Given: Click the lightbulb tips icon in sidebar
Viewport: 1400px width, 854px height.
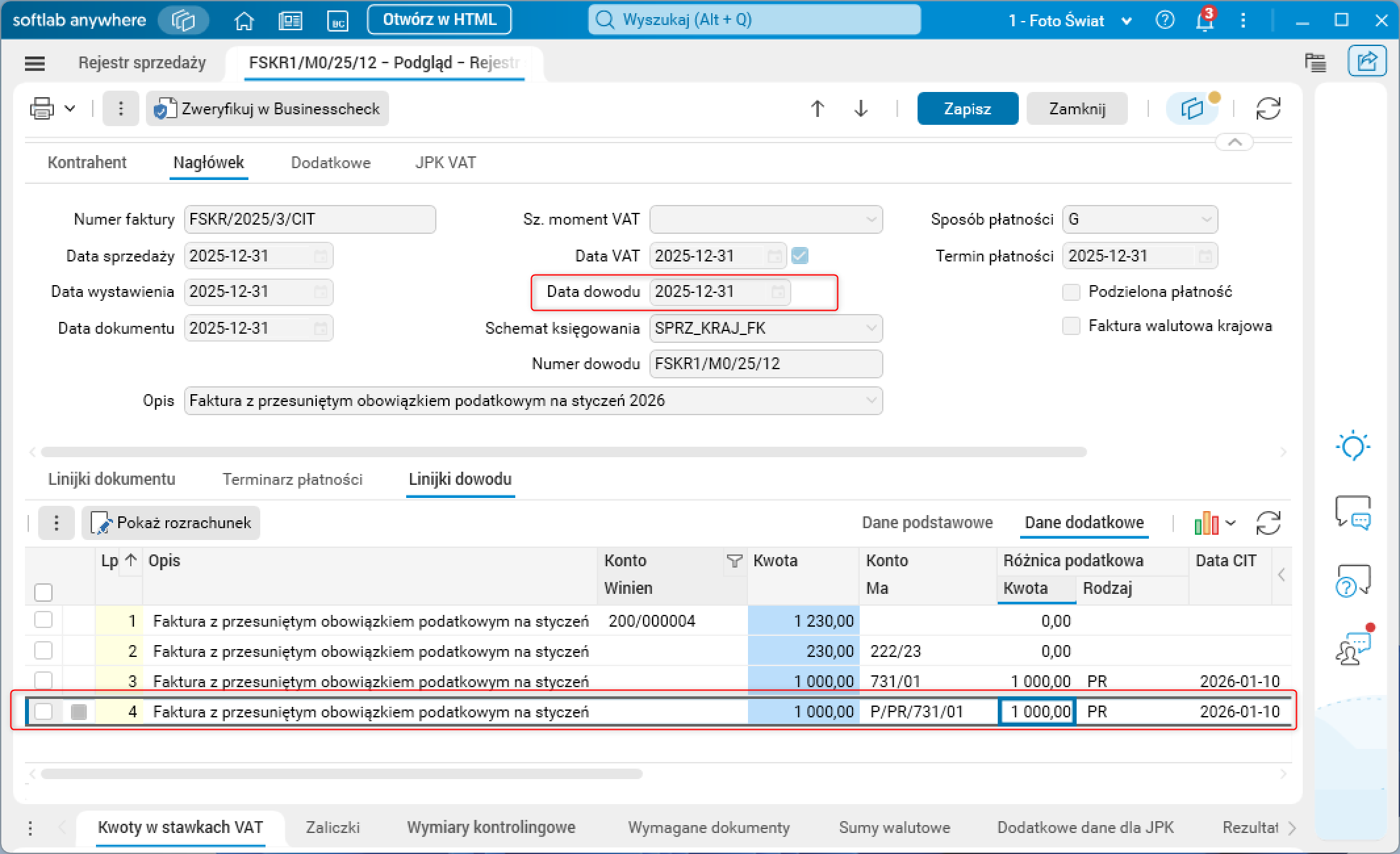Looking at the screenshot, I should pos(1353,447).
